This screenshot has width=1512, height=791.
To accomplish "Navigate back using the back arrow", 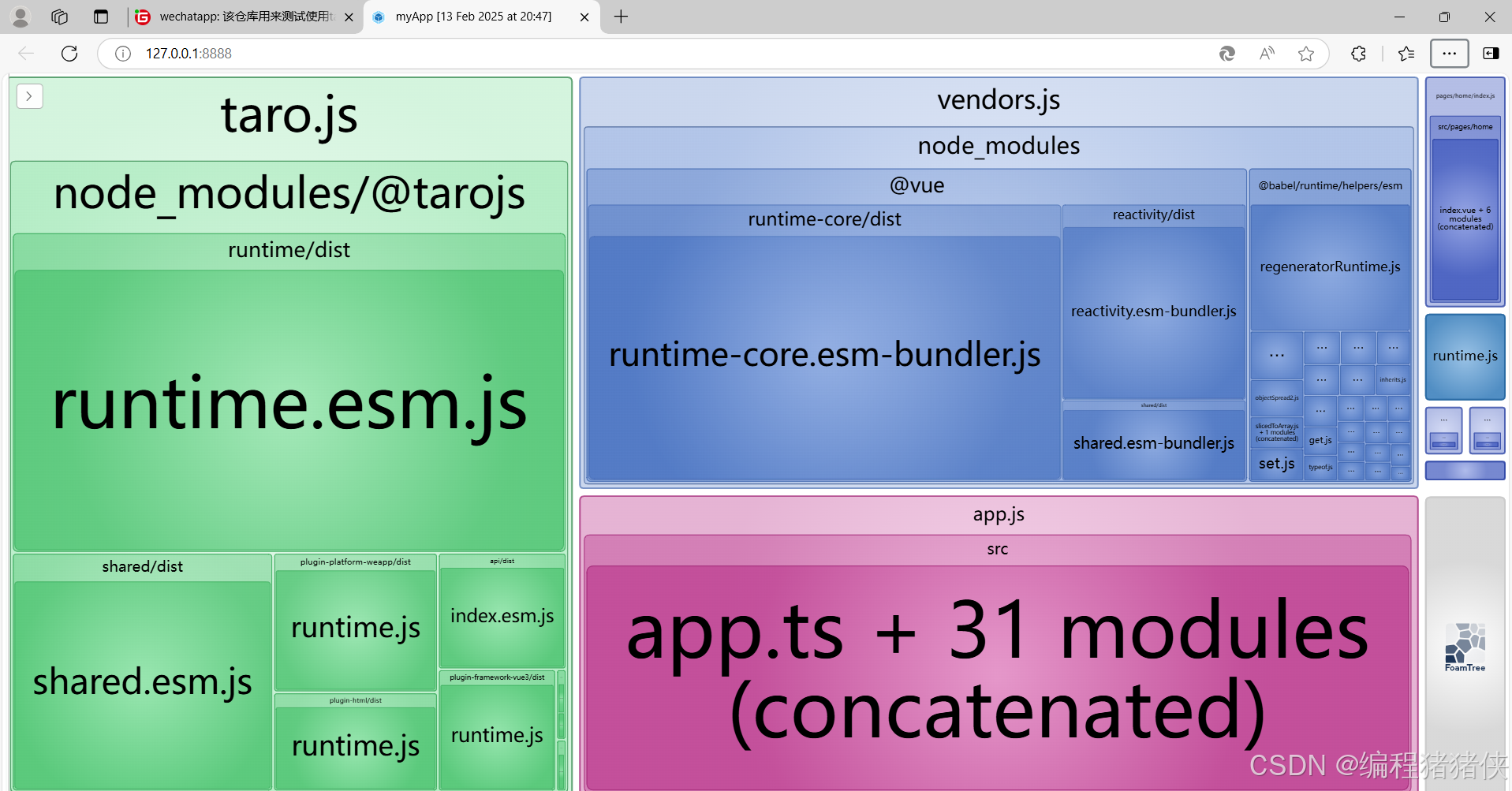I will [x=26, y=54].
